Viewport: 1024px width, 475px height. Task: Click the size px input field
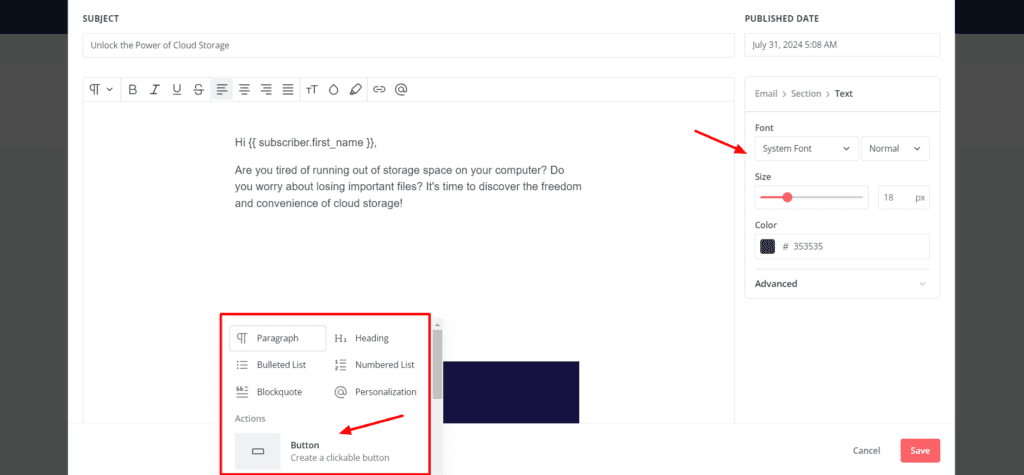coord(903,197)
